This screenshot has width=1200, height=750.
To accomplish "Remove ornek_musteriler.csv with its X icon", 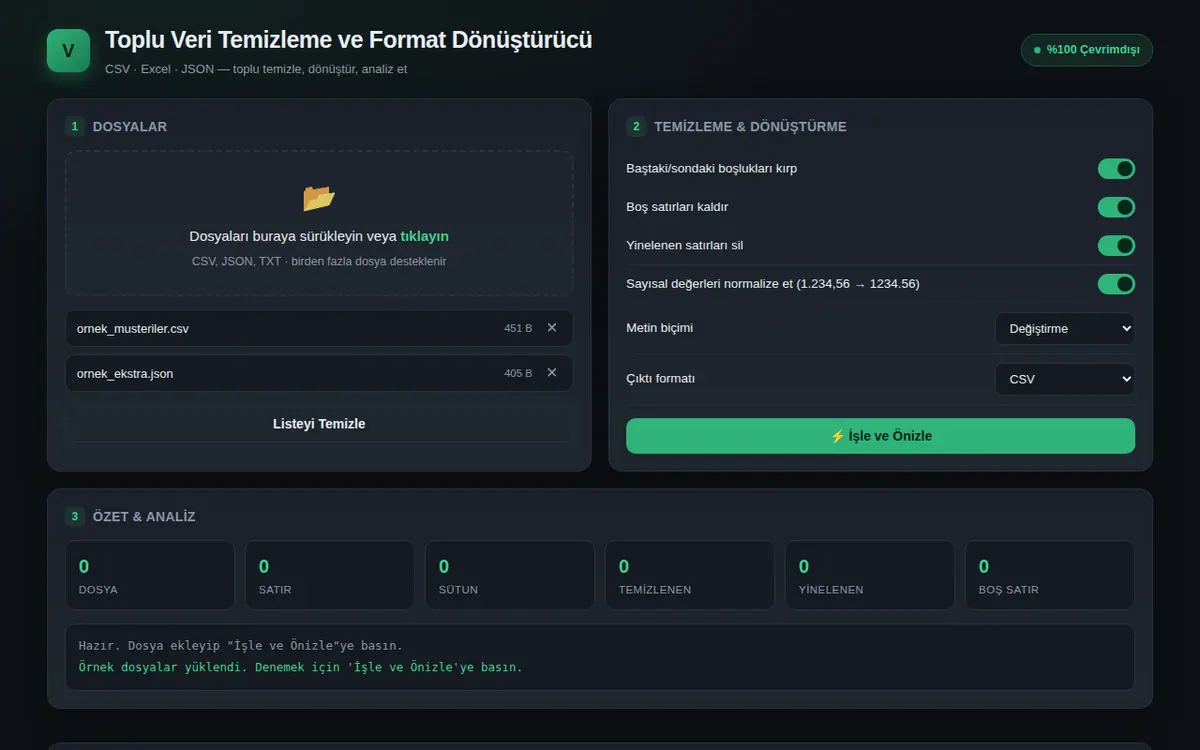I will tap(552, 327).
